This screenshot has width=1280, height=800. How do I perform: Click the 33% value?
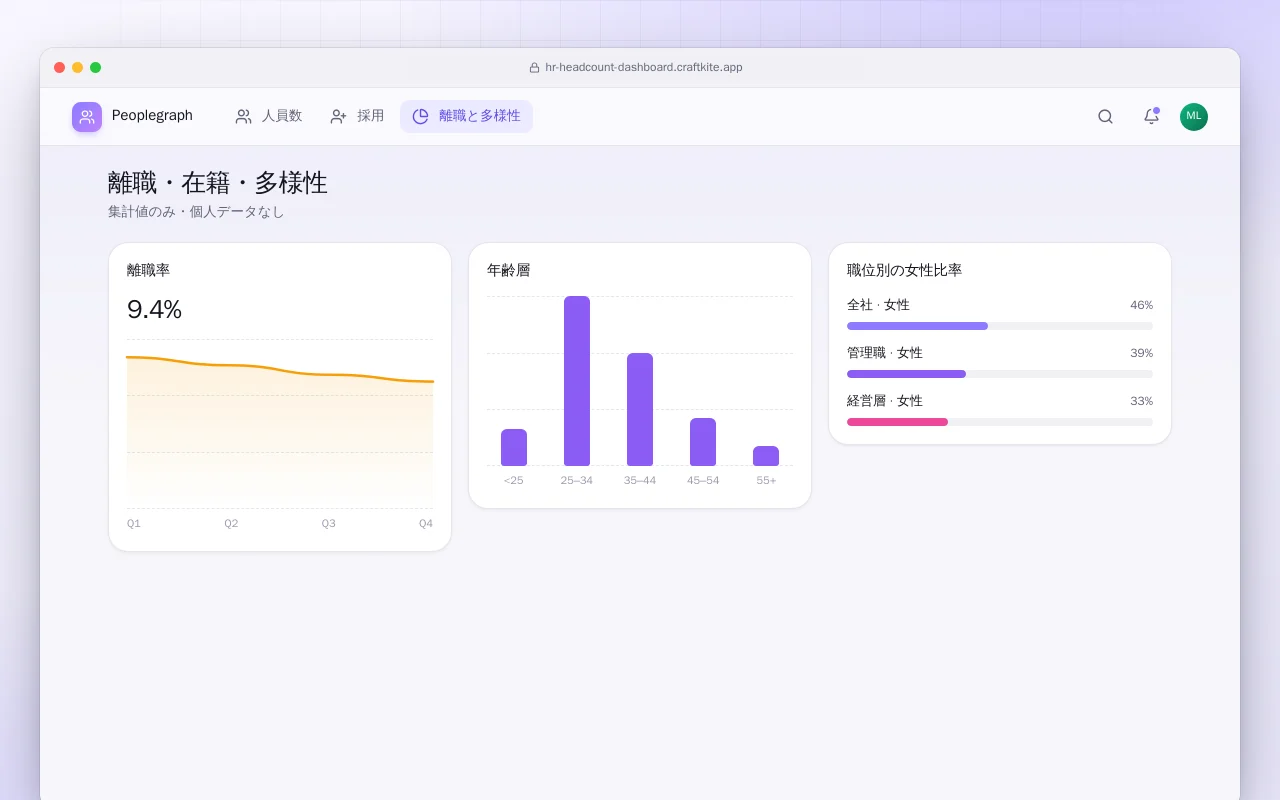point(1141,401)
